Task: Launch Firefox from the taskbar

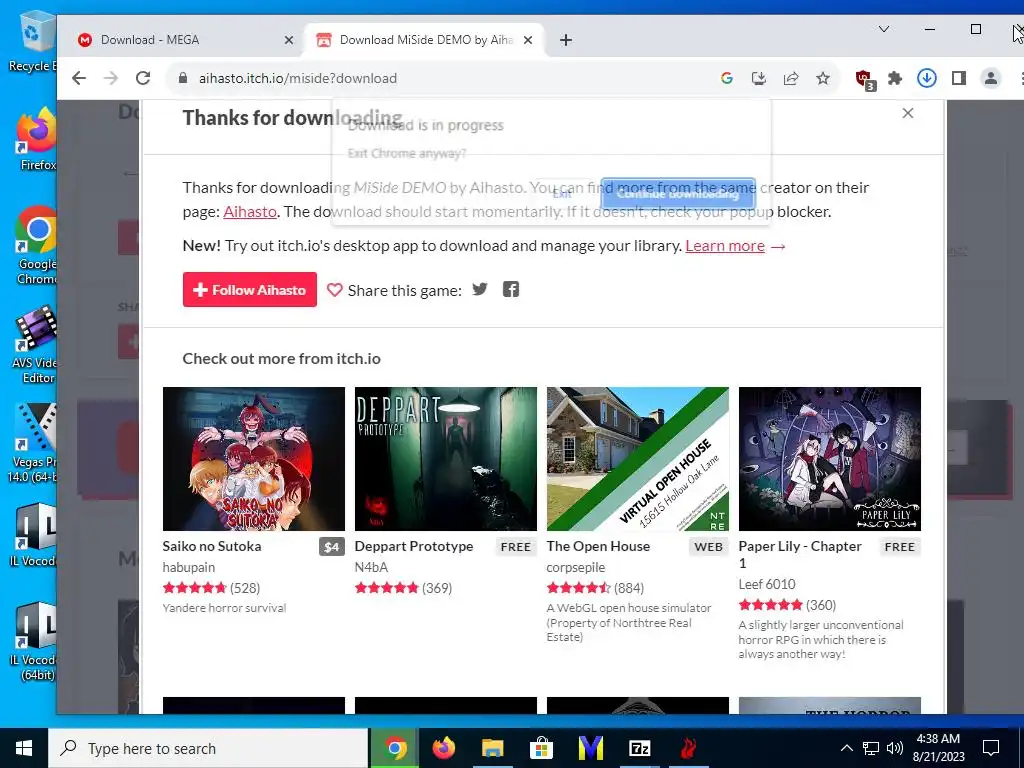Action: tap(443, 748)
